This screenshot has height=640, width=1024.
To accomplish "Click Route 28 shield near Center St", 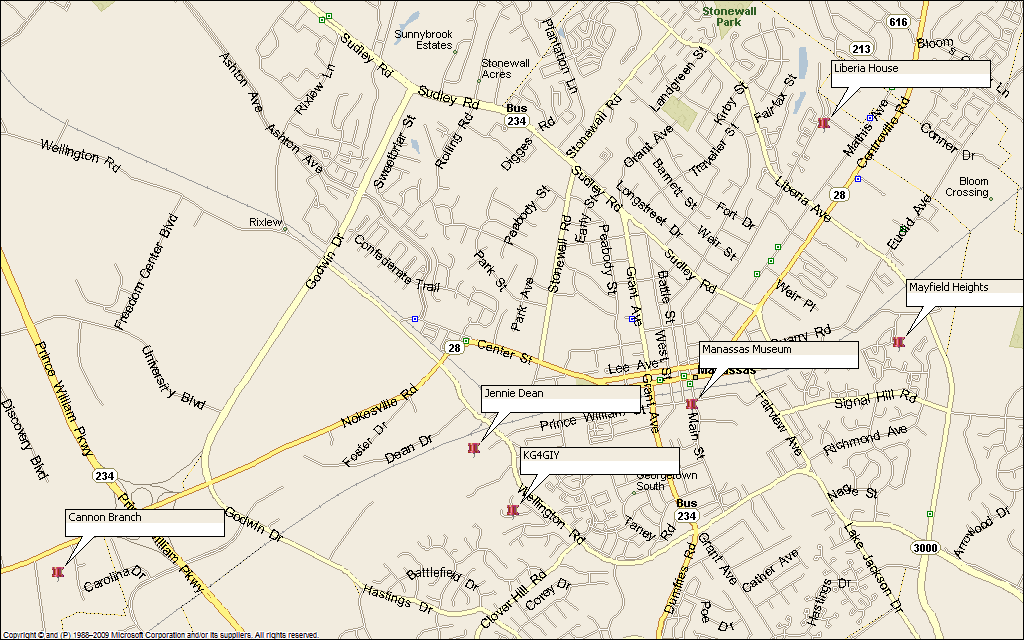I will pyautogui.click(x=453, y=347).
